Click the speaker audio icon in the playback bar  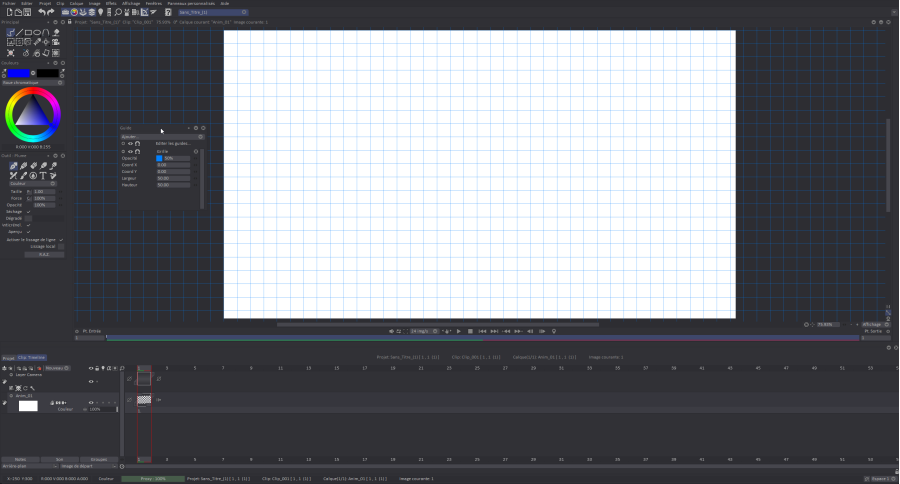392,331
